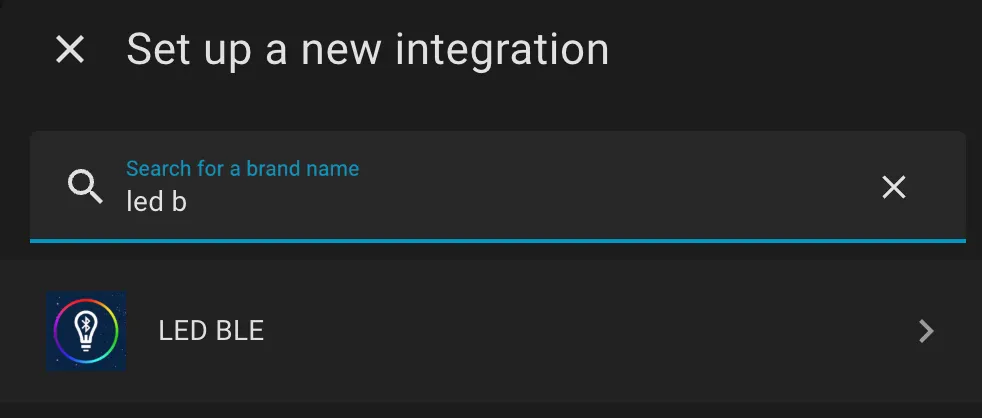The image size is (982, 418).
Task: Click the "Search for a brand name" label
Action: 242,168
